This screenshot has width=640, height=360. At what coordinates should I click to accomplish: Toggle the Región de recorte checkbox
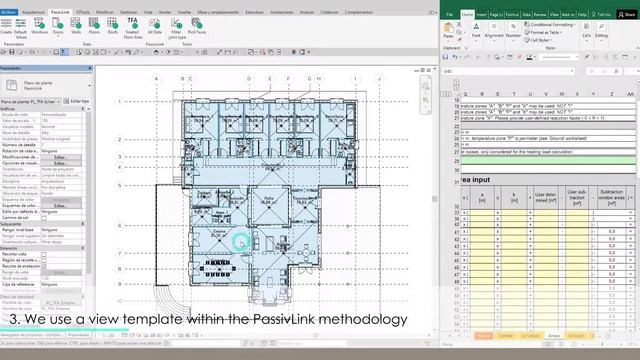click(x=44, y=260)
